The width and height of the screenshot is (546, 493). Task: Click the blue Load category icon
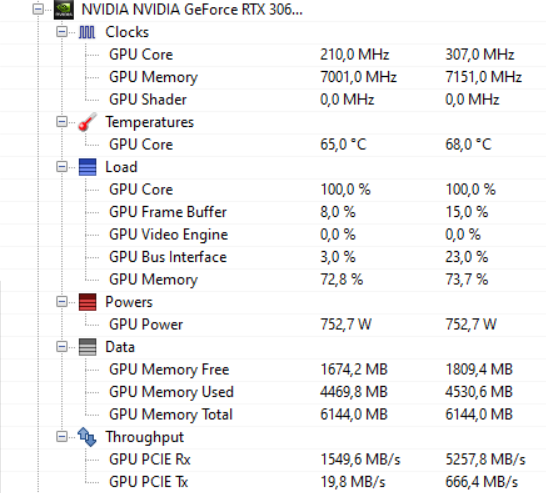pos(87,167)
